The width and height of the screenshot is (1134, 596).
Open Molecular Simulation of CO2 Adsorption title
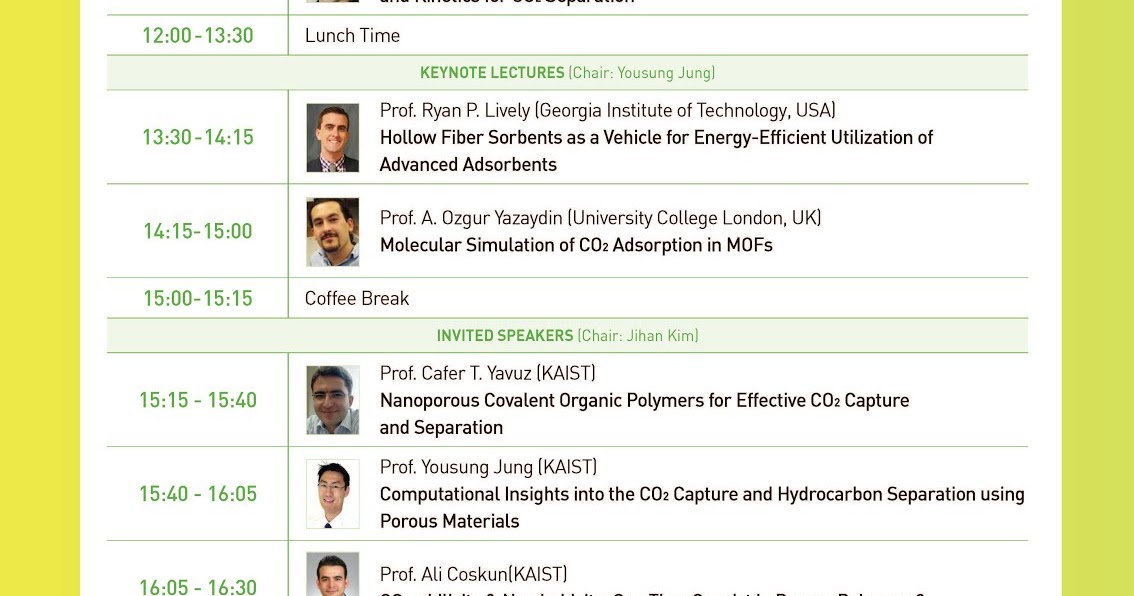coord(576,245)
